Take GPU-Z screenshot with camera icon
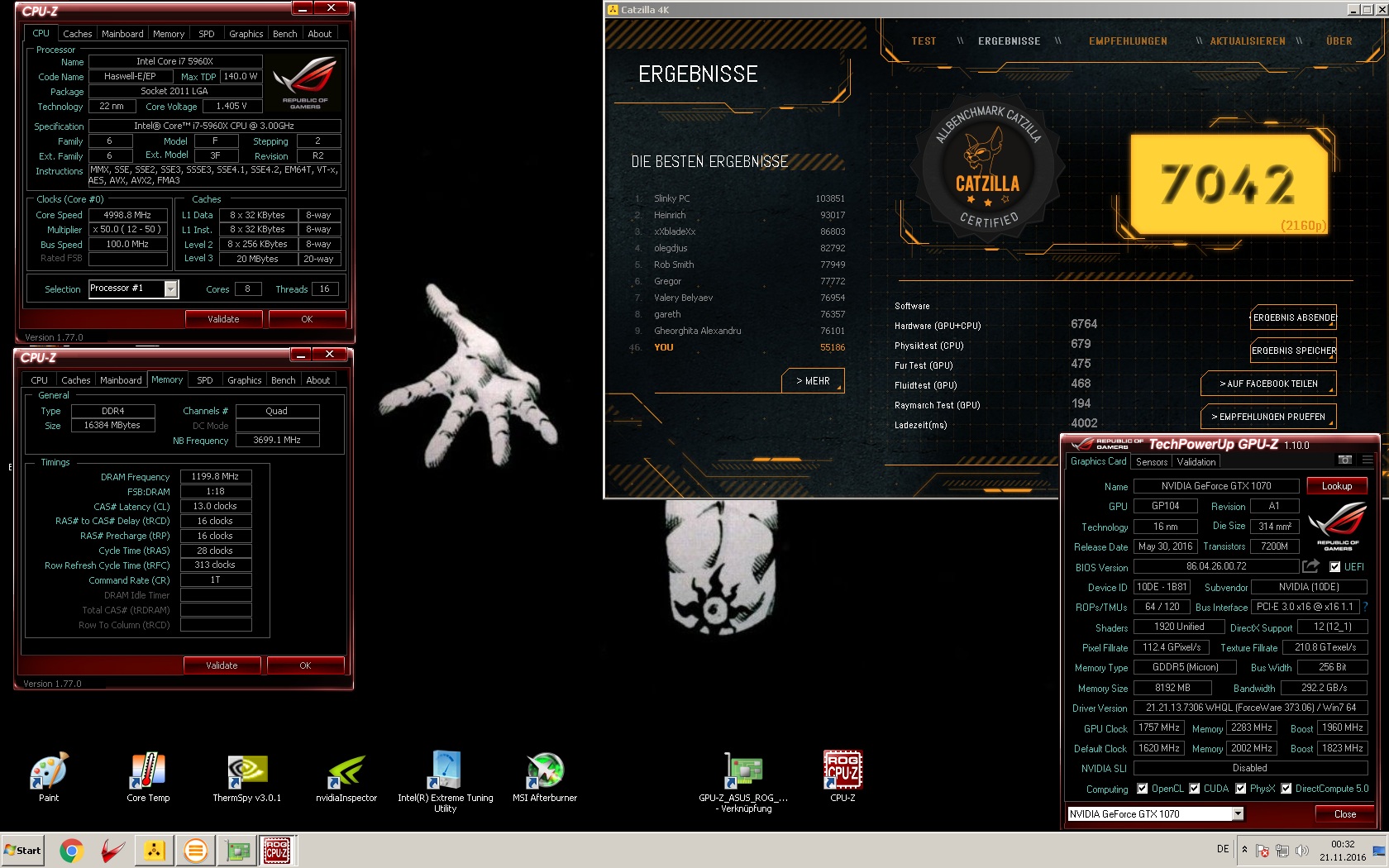Image resolution: width=1389 pixels, height=868 pixels. click(x=1345, y=460)
